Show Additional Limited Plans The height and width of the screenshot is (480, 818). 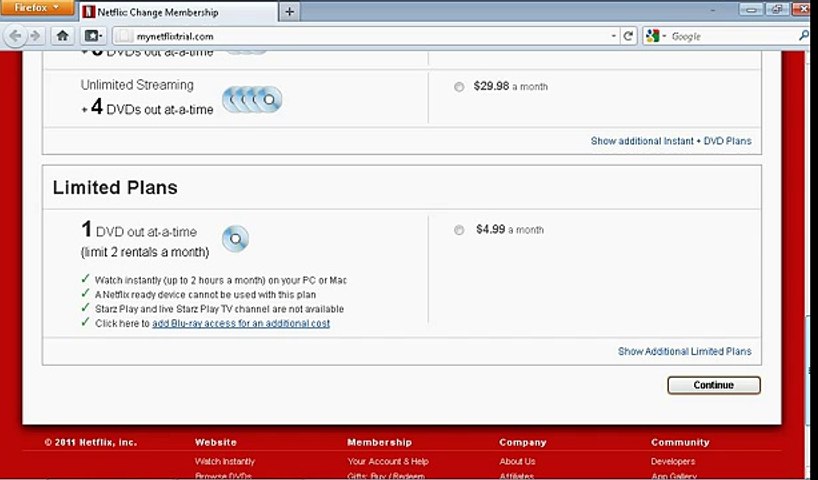click(x=684, y=351)
